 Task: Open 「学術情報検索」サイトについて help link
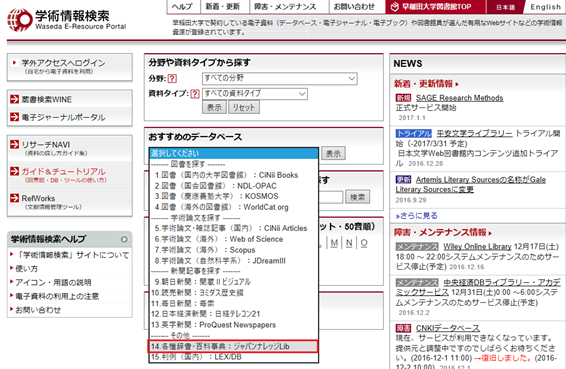(x=73, y=255)
